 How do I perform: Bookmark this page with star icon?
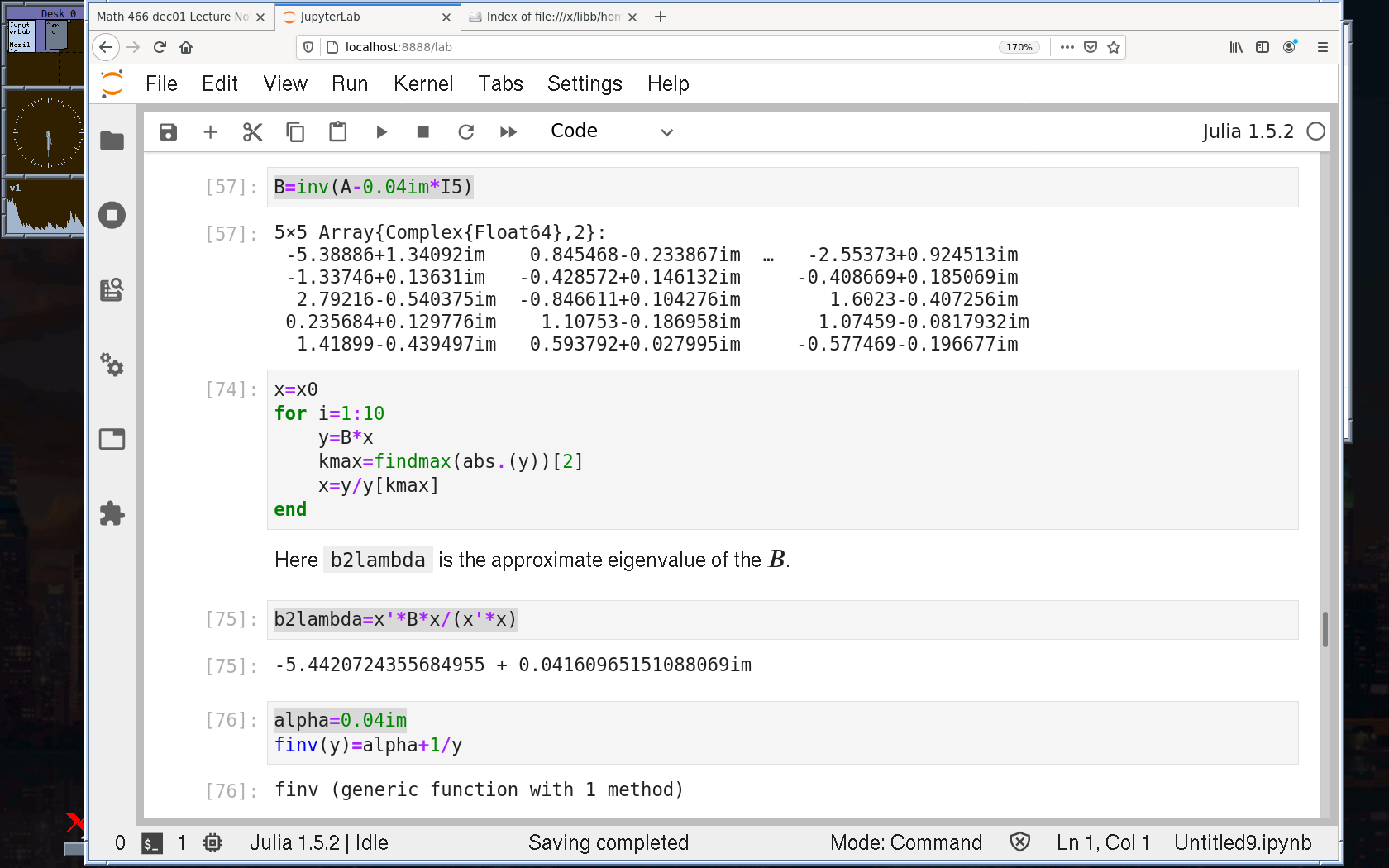pyautogui.click(x=1114, y=47)
